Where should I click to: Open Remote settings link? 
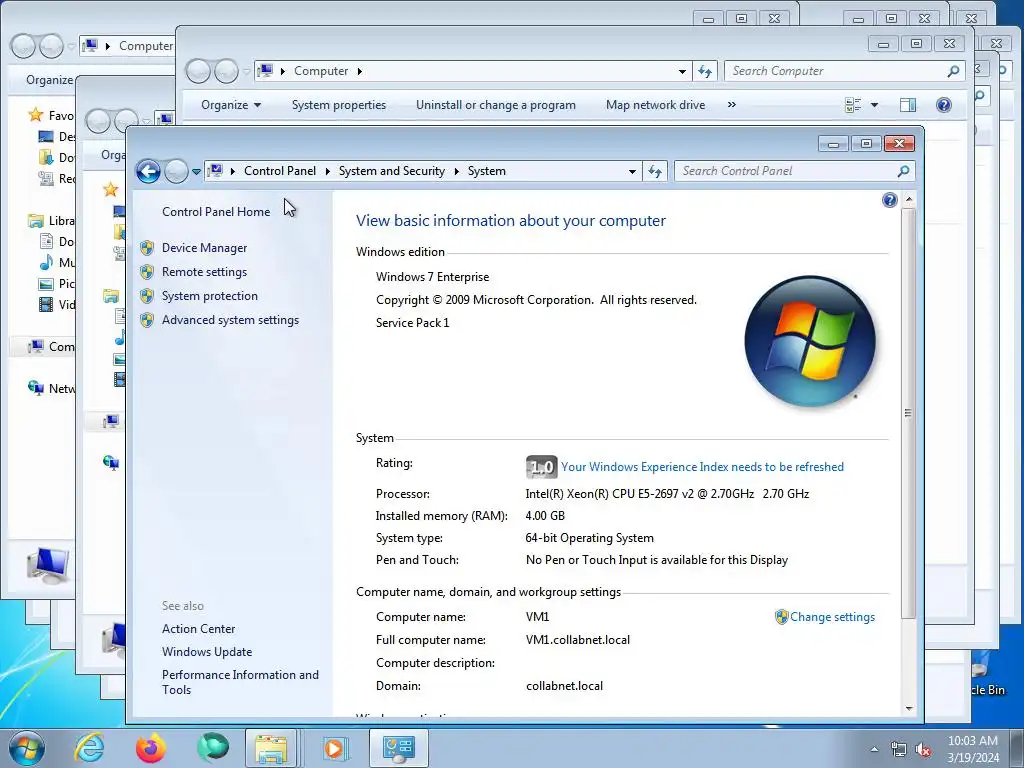204,272
